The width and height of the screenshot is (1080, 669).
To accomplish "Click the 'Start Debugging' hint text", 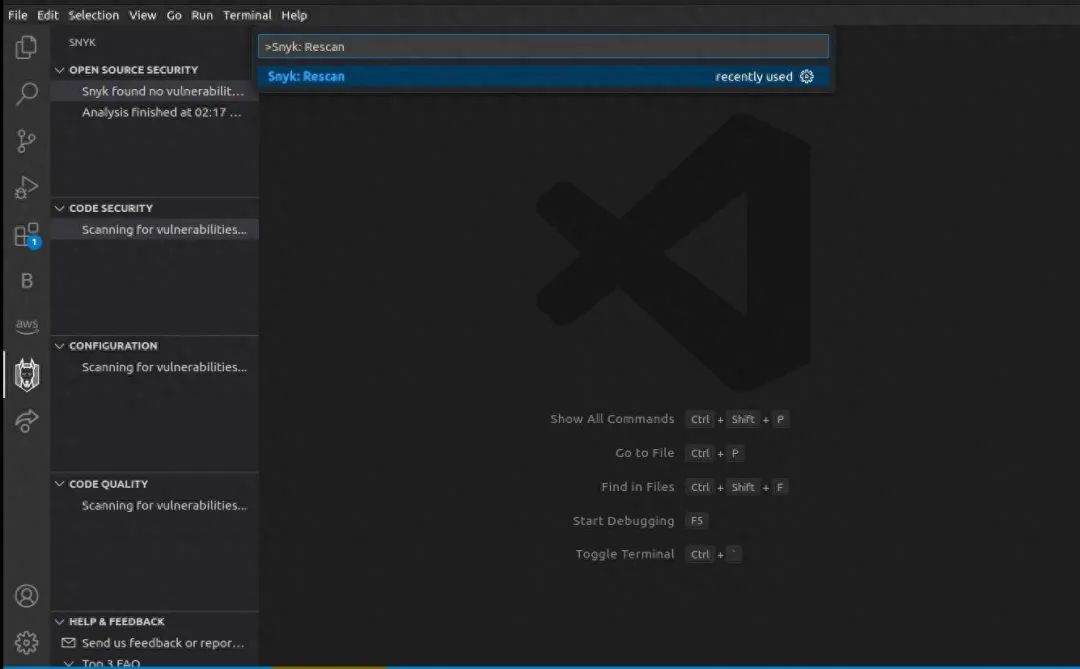I will click(623, 521).
